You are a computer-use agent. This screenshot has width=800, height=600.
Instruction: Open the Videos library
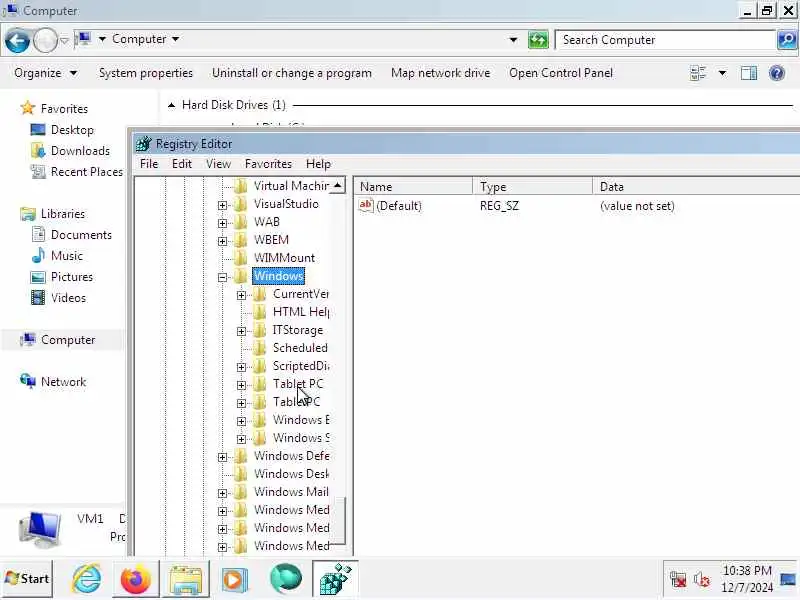click(68, 297)
